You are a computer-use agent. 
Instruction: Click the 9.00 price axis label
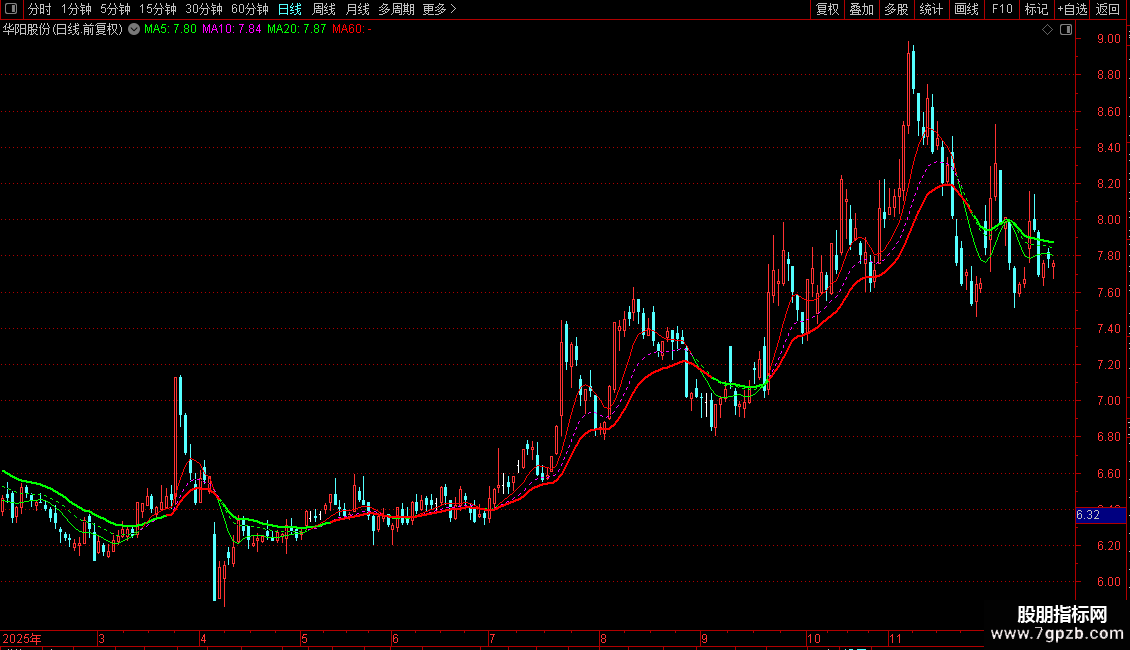tap(1108, 39)
